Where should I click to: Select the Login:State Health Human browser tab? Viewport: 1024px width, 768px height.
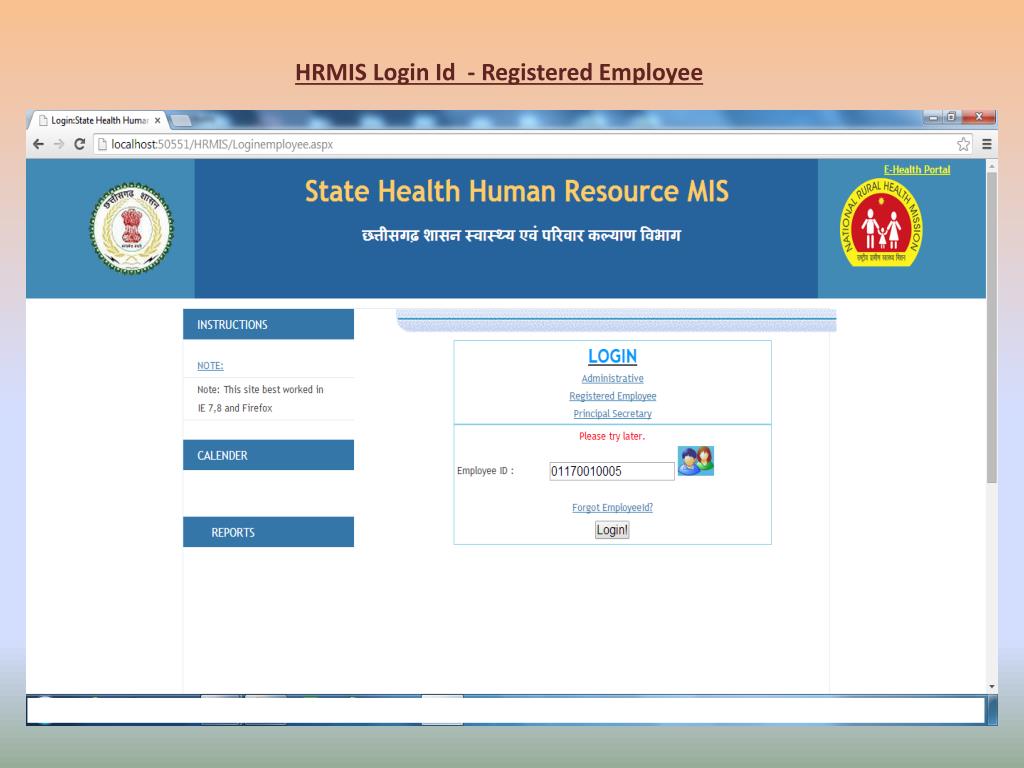[98, 121]
